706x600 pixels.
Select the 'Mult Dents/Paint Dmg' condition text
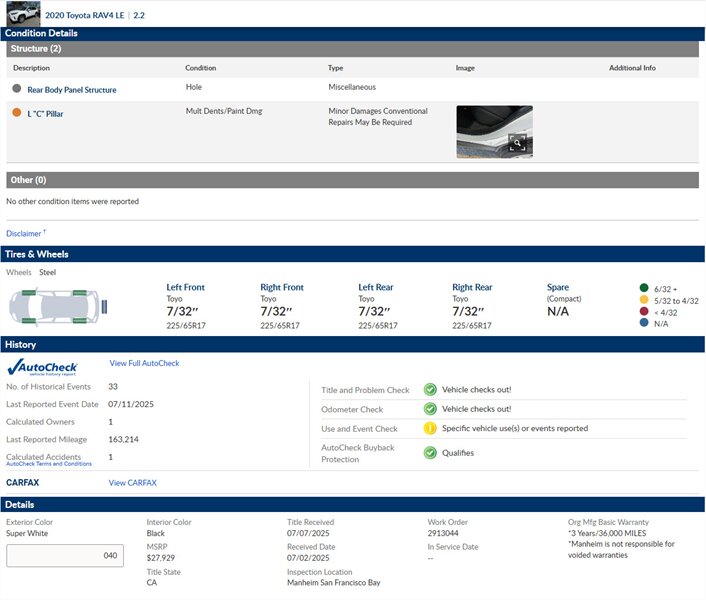(x=224, y=111)
